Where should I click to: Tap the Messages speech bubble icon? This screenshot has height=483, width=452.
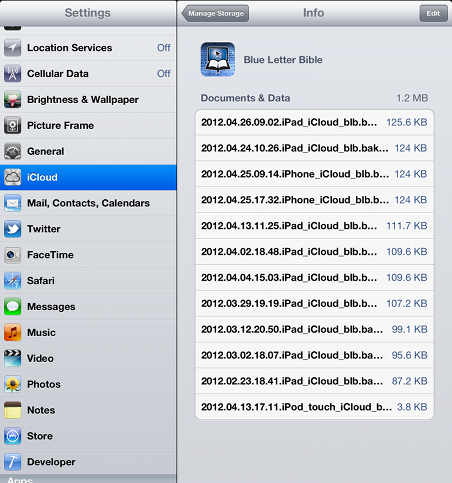point(13,307)
